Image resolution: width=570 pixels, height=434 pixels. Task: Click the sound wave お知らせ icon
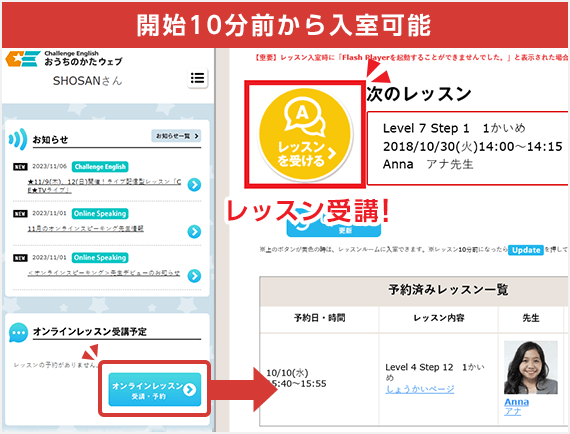17,139
